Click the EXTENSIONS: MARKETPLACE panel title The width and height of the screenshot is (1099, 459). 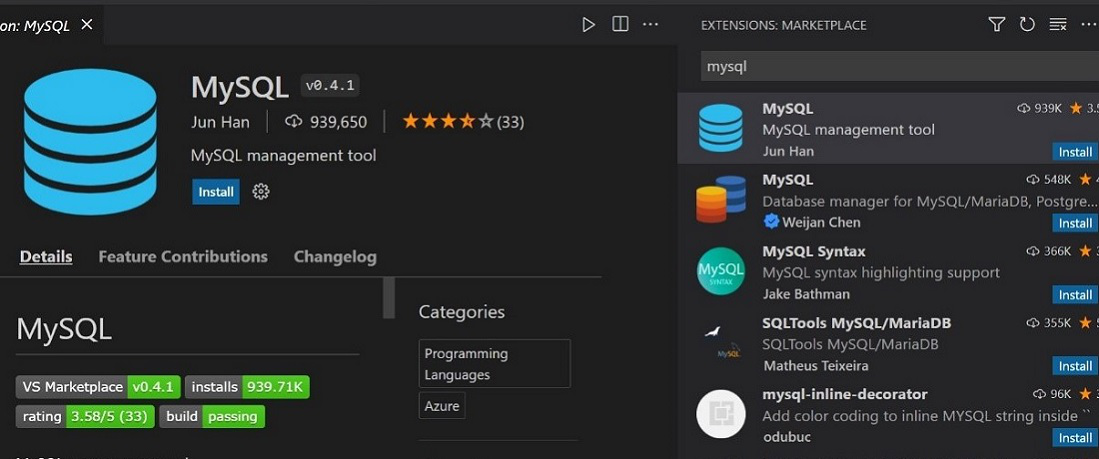click(x=784, y=25)
